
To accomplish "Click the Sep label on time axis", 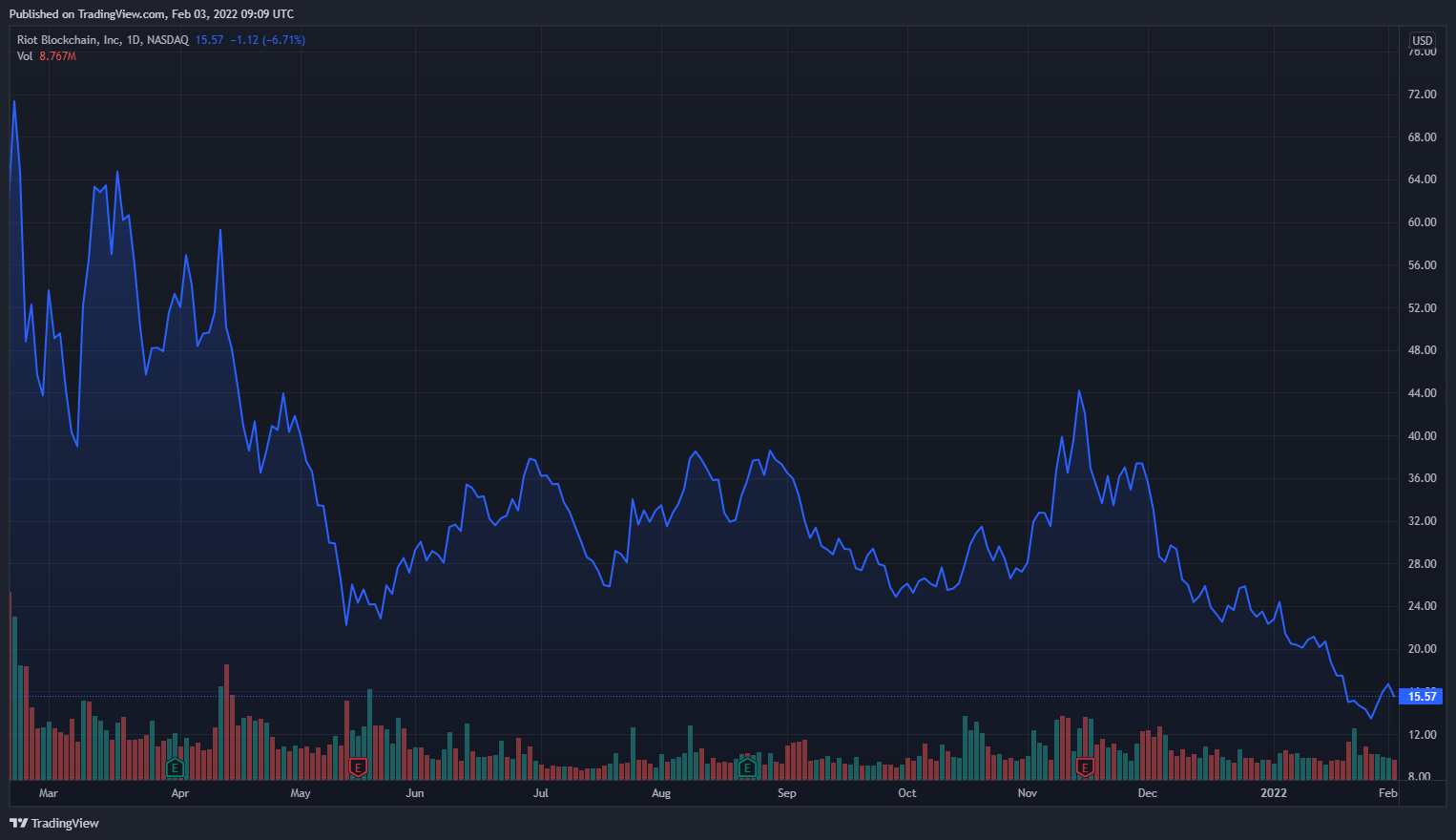I will coord(787,793).
